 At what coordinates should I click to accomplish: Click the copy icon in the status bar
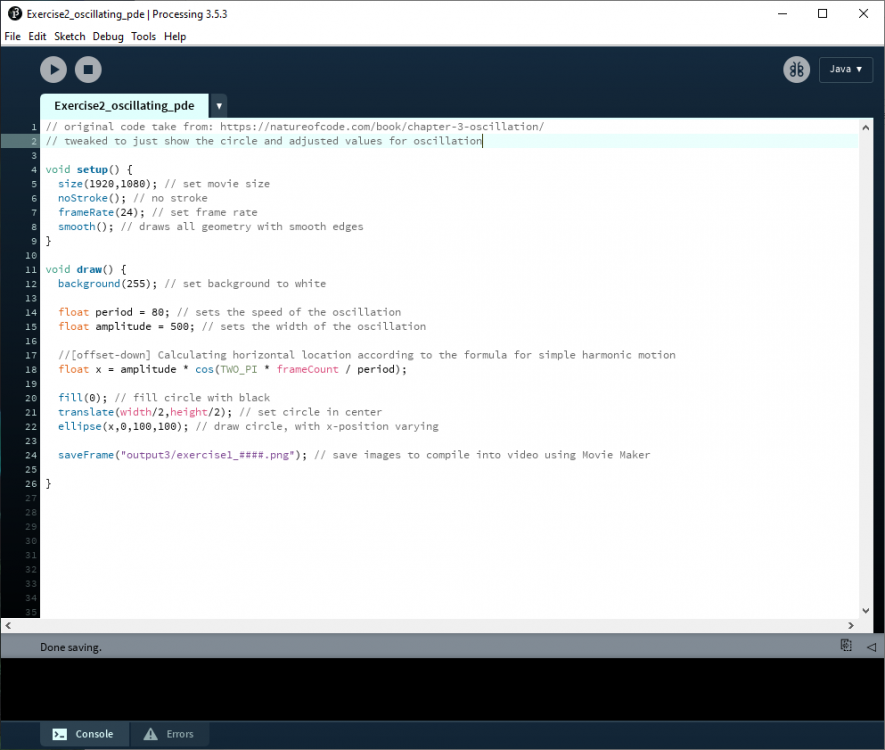coord(846,646)
